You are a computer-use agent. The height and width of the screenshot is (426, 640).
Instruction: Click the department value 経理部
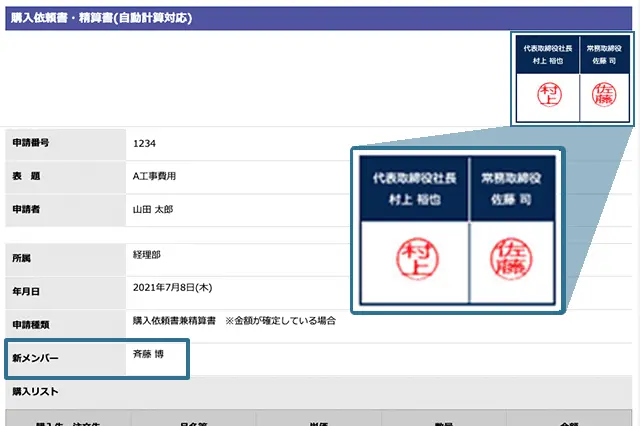point(146,255)
